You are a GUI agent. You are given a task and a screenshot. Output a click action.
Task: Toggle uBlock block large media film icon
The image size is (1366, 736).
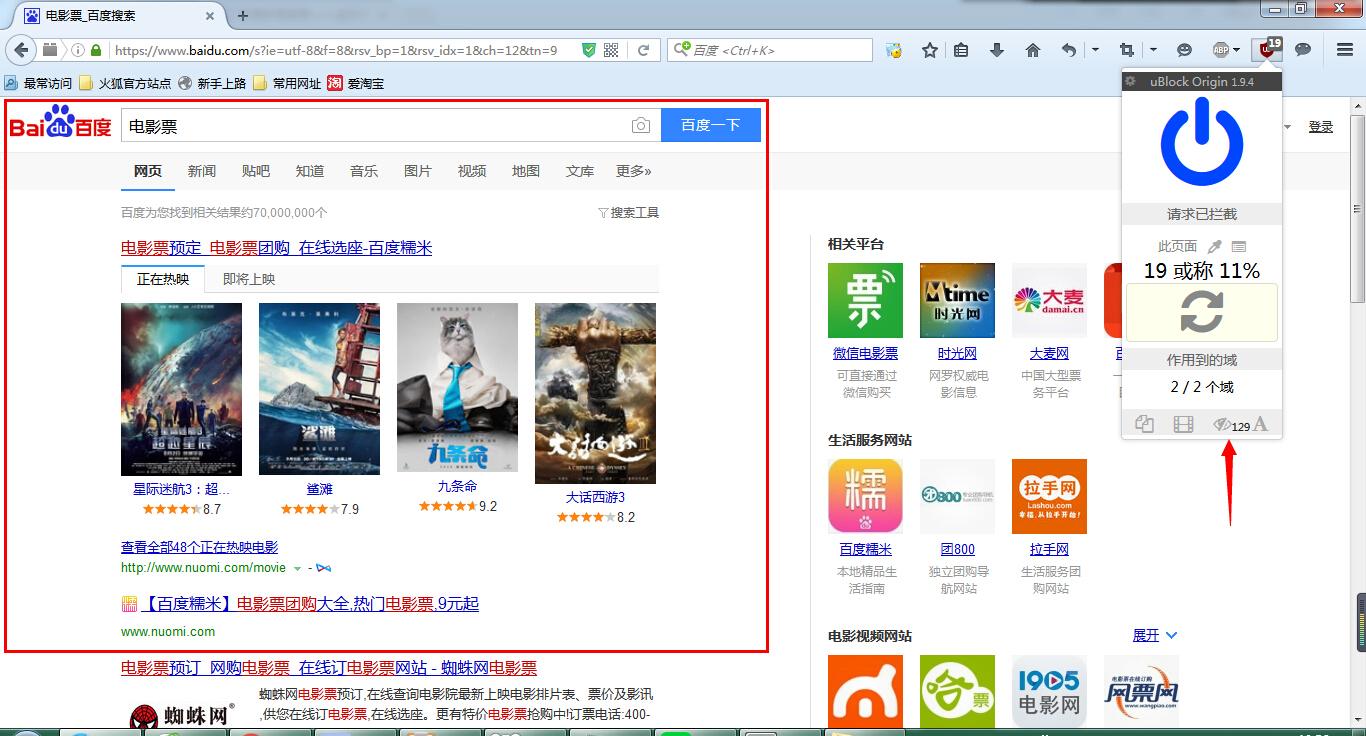point(1183,425)
